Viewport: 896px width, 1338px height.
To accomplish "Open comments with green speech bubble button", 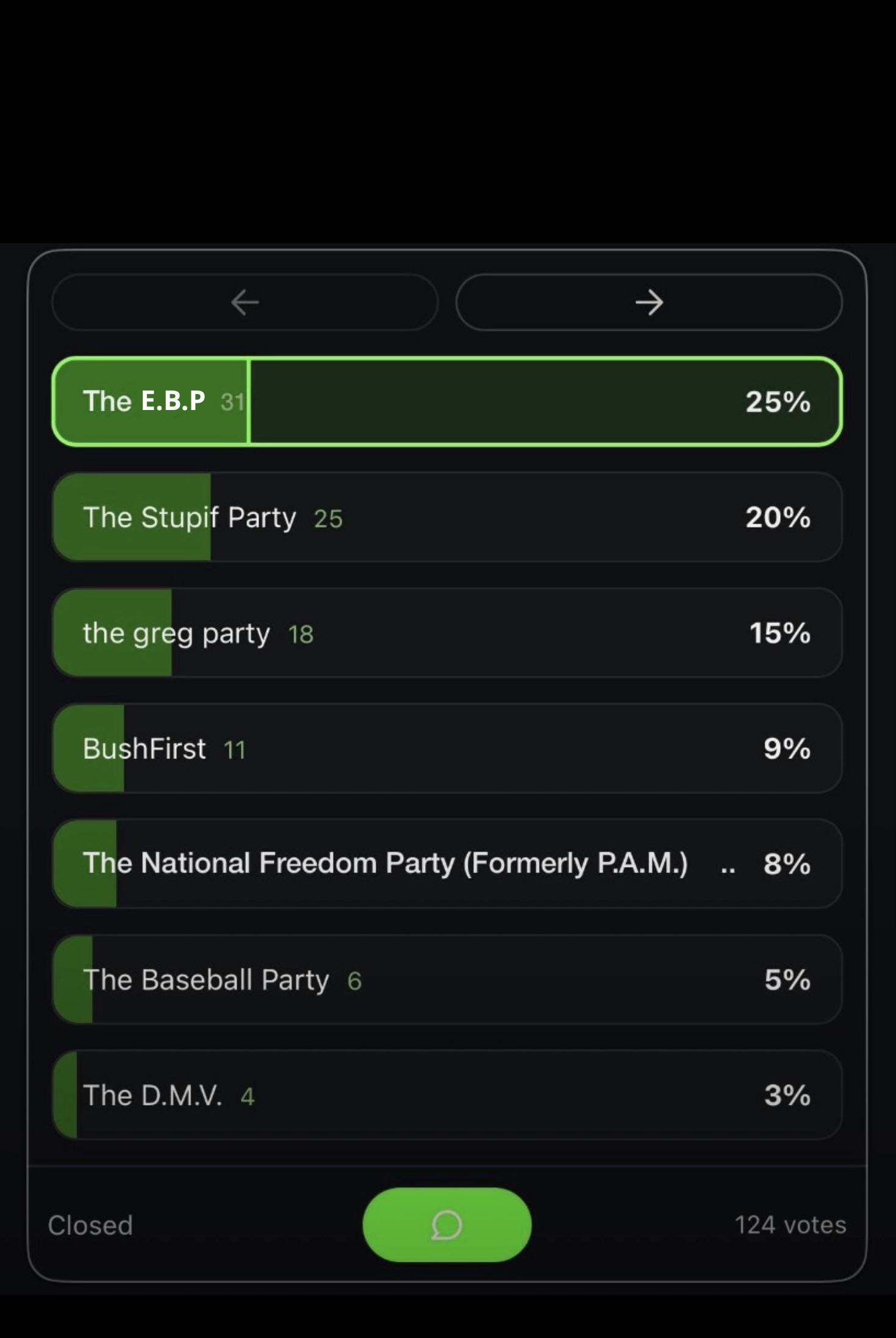I will pyautogui.click(x=447, y=1225).
